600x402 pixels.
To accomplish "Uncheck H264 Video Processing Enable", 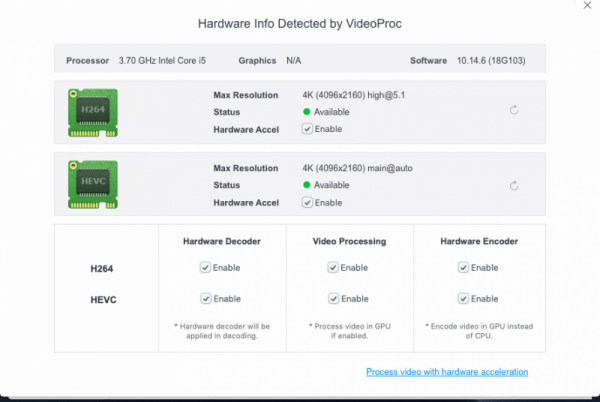I will click(x=333, y=268).
